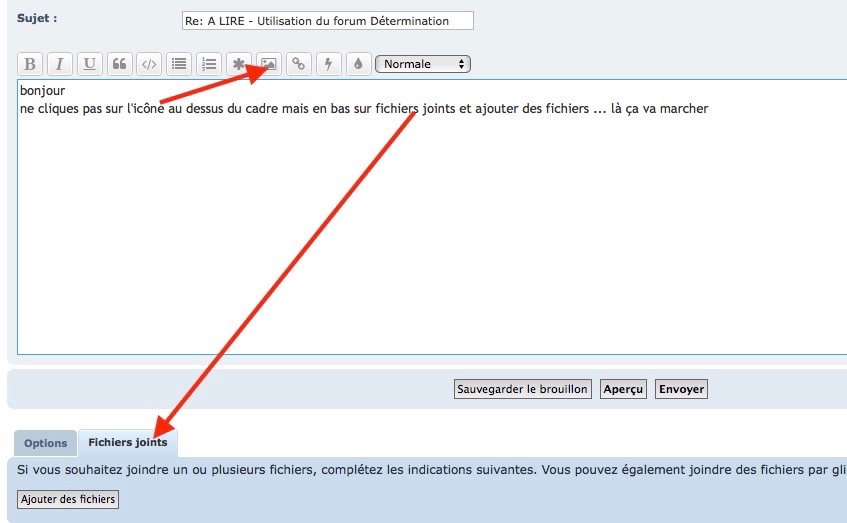Select the Fichiers joints tab

pos(128,442)
